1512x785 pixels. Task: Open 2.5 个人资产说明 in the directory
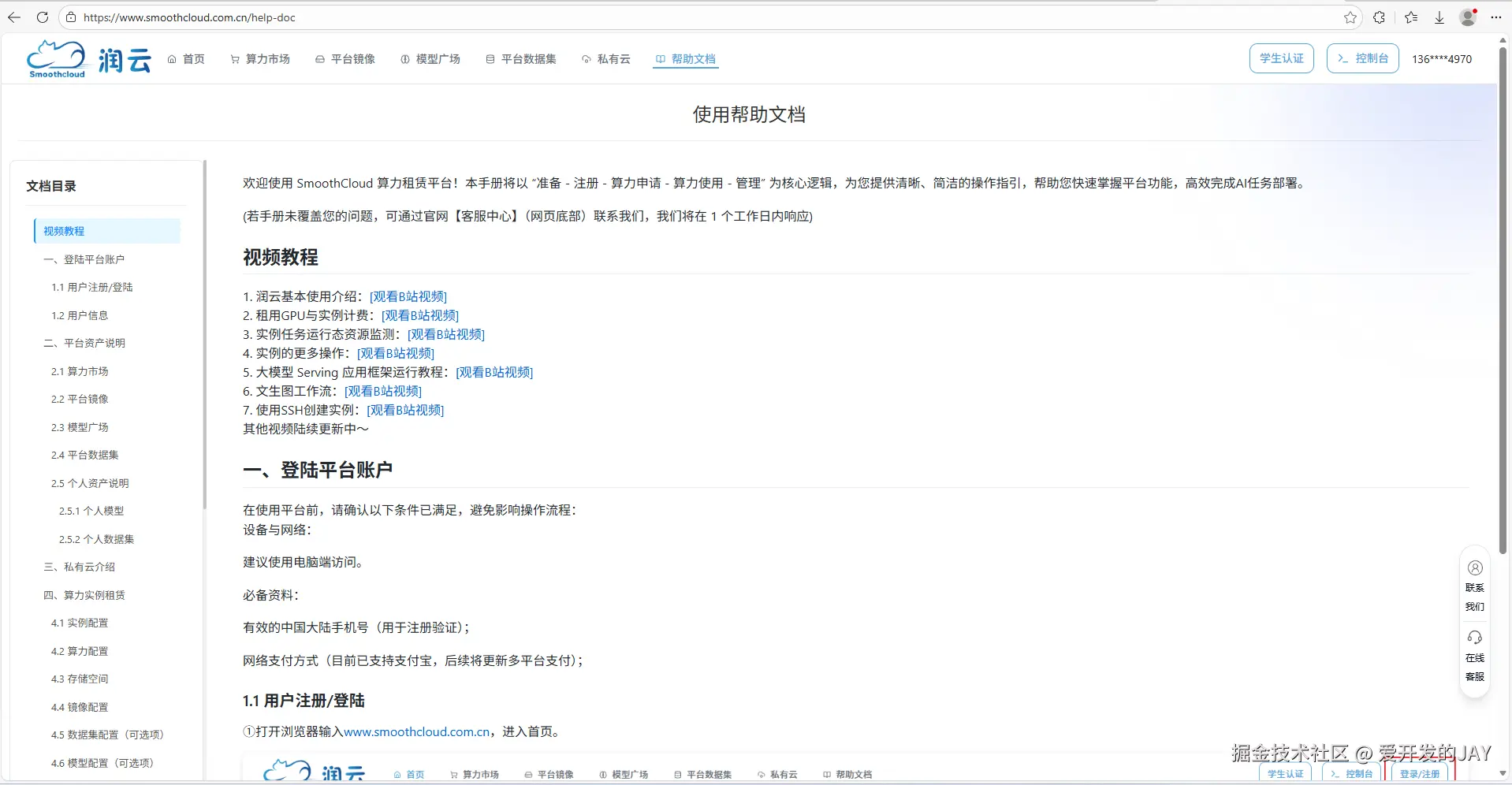tap(90, 483)
